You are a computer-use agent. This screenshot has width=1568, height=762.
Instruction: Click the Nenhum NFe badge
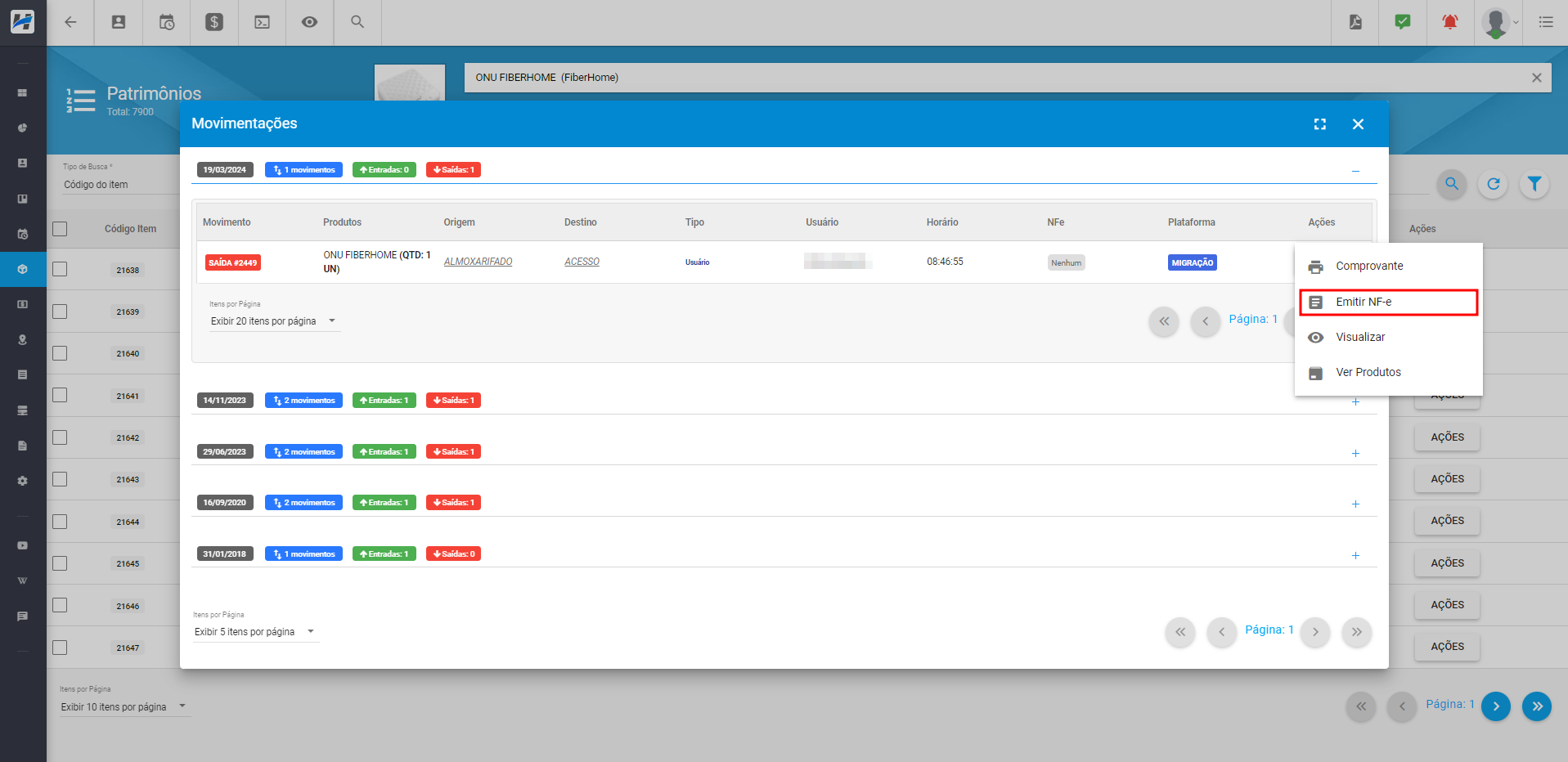1067,262
